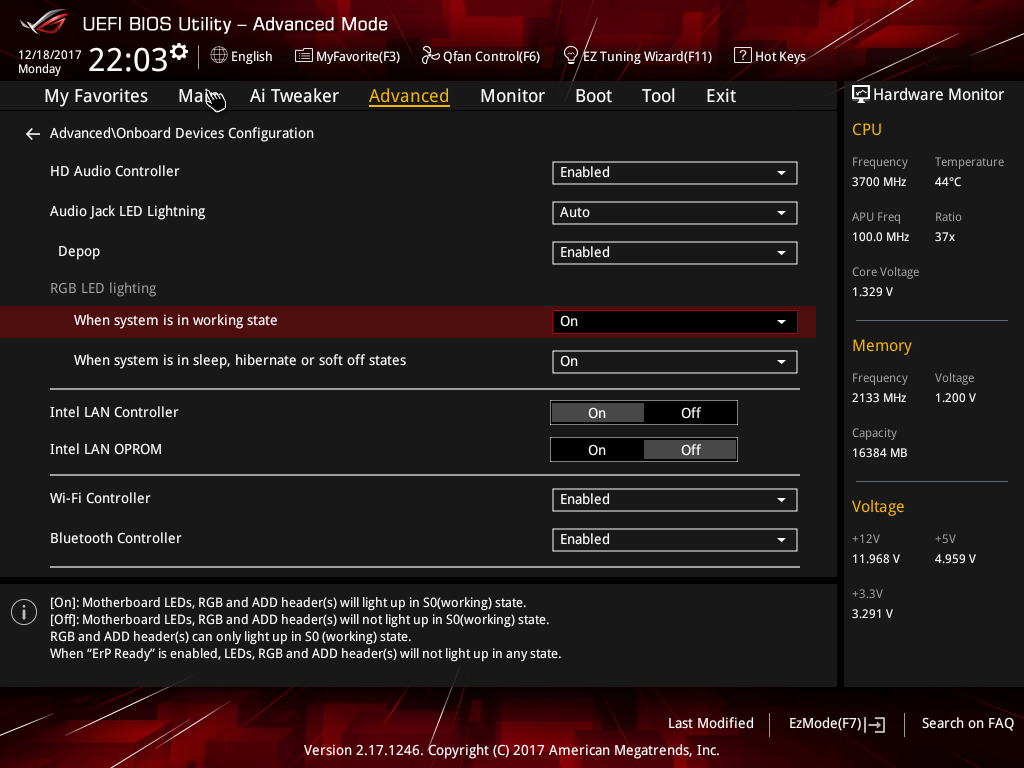Click English language button
Screen dimensions: 1024x768
click(x=242, y=56)
